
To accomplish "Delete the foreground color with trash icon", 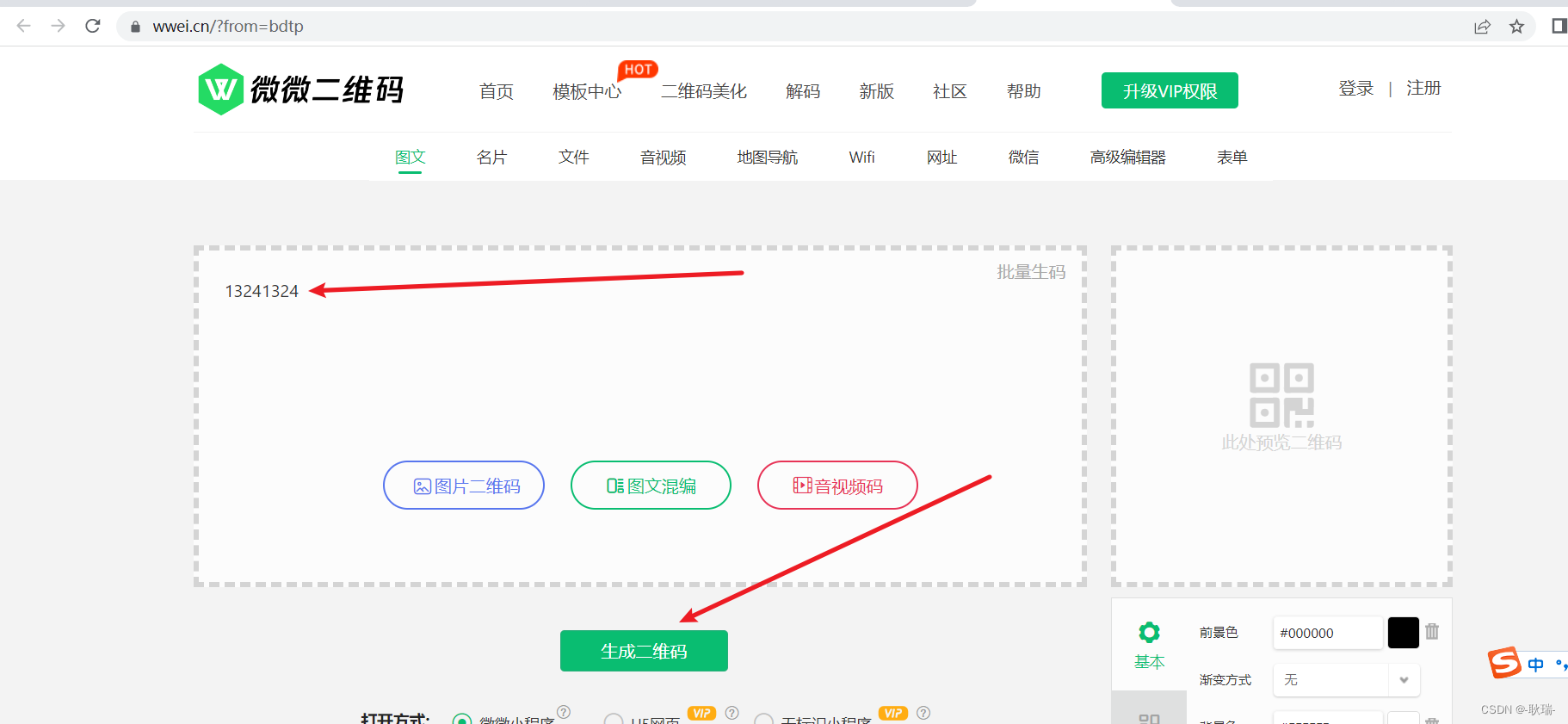I will click(1432, 631).
